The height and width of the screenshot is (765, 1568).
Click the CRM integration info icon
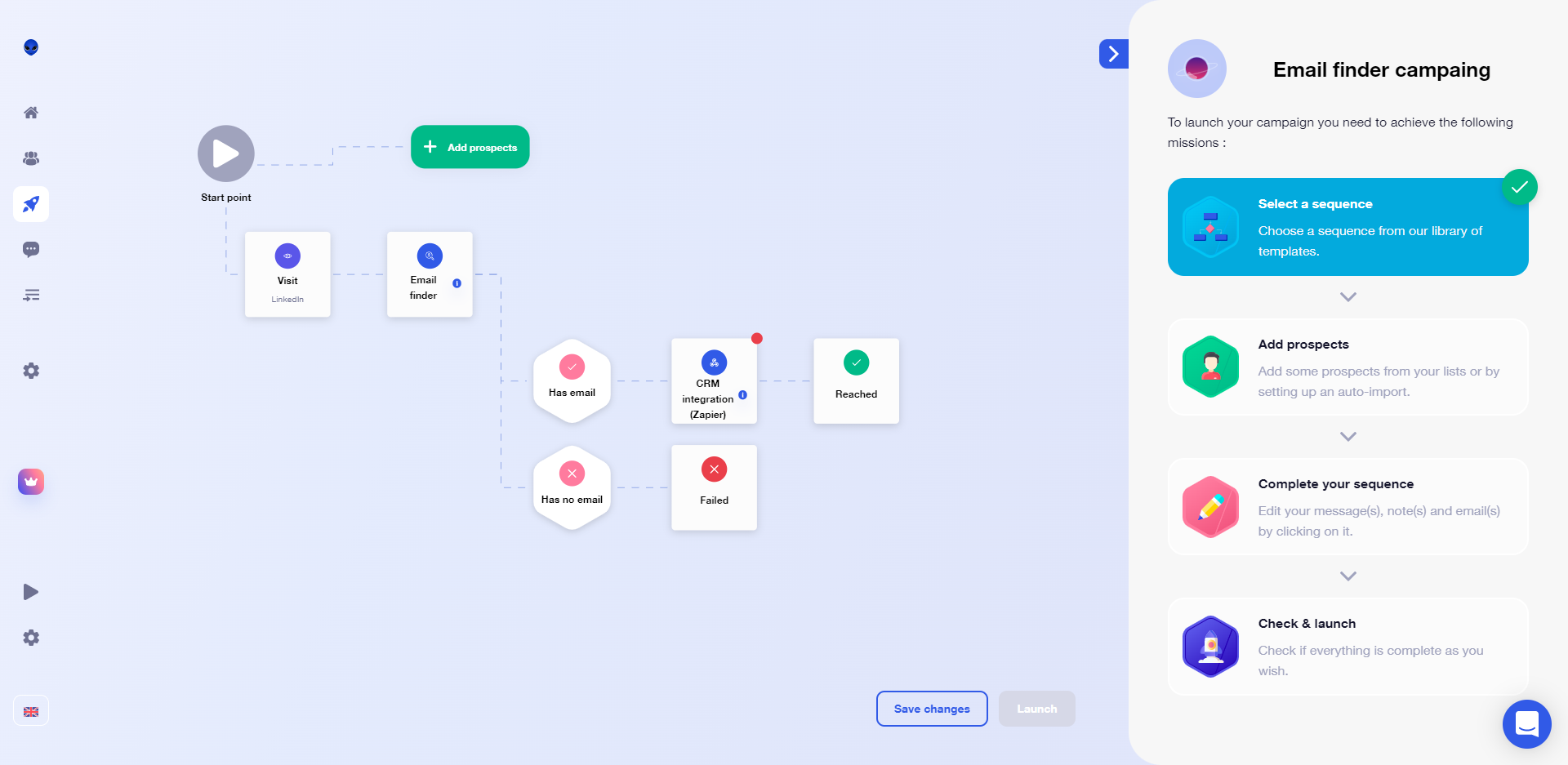tap(743, 395)
